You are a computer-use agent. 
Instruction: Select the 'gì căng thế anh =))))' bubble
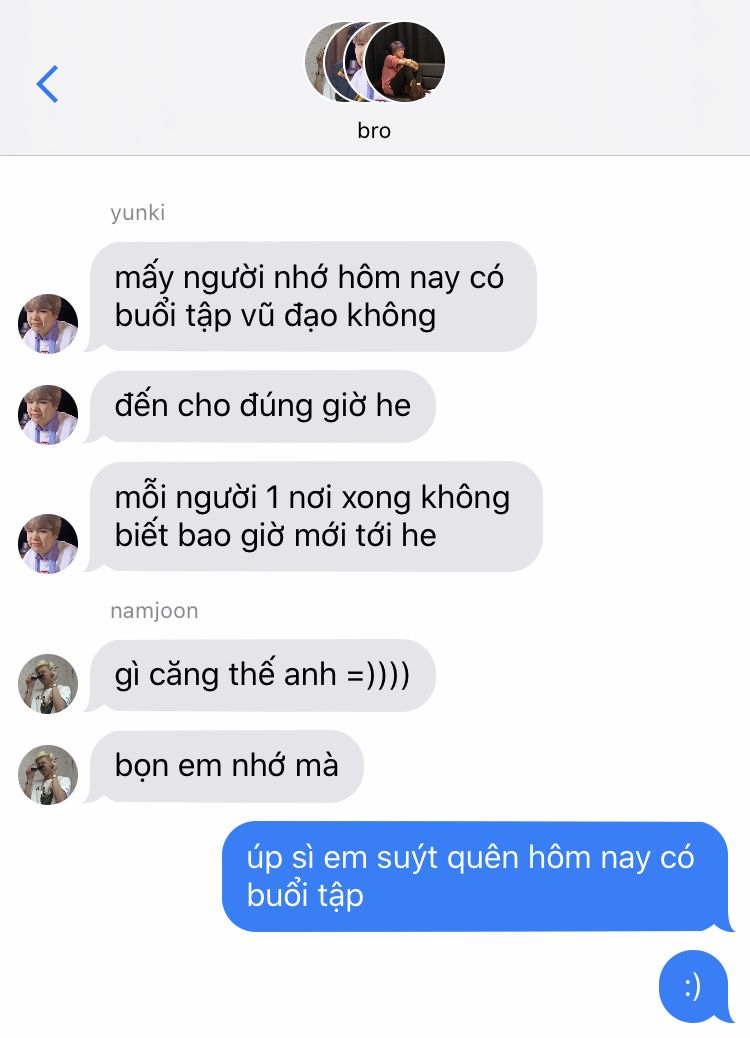coord(261,675)
